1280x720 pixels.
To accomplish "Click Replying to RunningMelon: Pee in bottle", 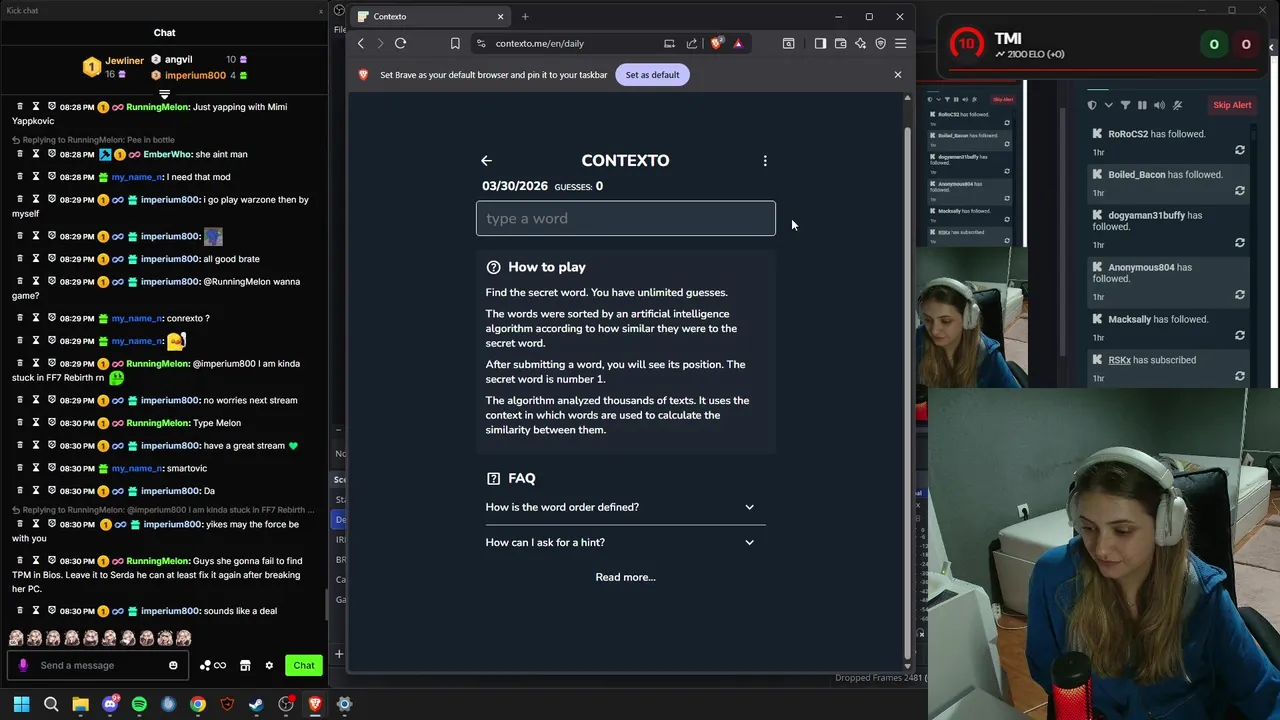I will coord(94,140).
